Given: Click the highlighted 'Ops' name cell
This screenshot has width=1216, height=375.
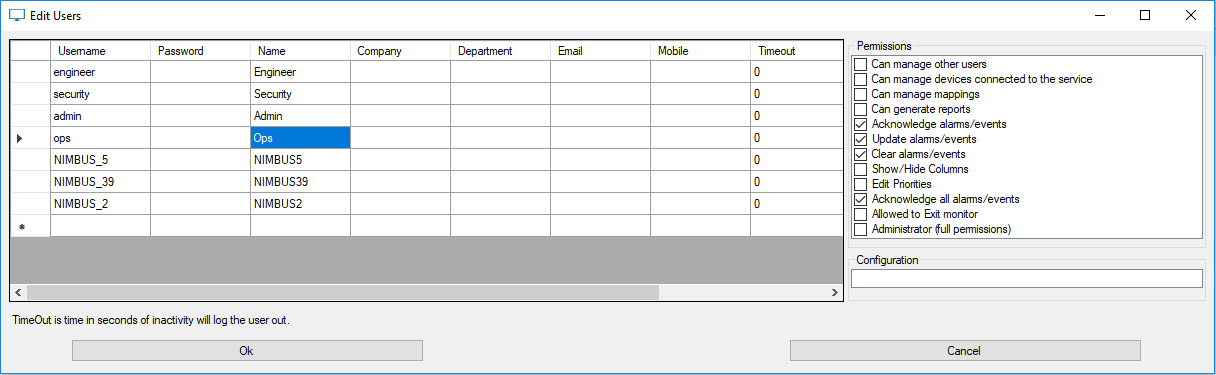Looking at the screenshot, I should pyautogui.click(x=300, y=138).
